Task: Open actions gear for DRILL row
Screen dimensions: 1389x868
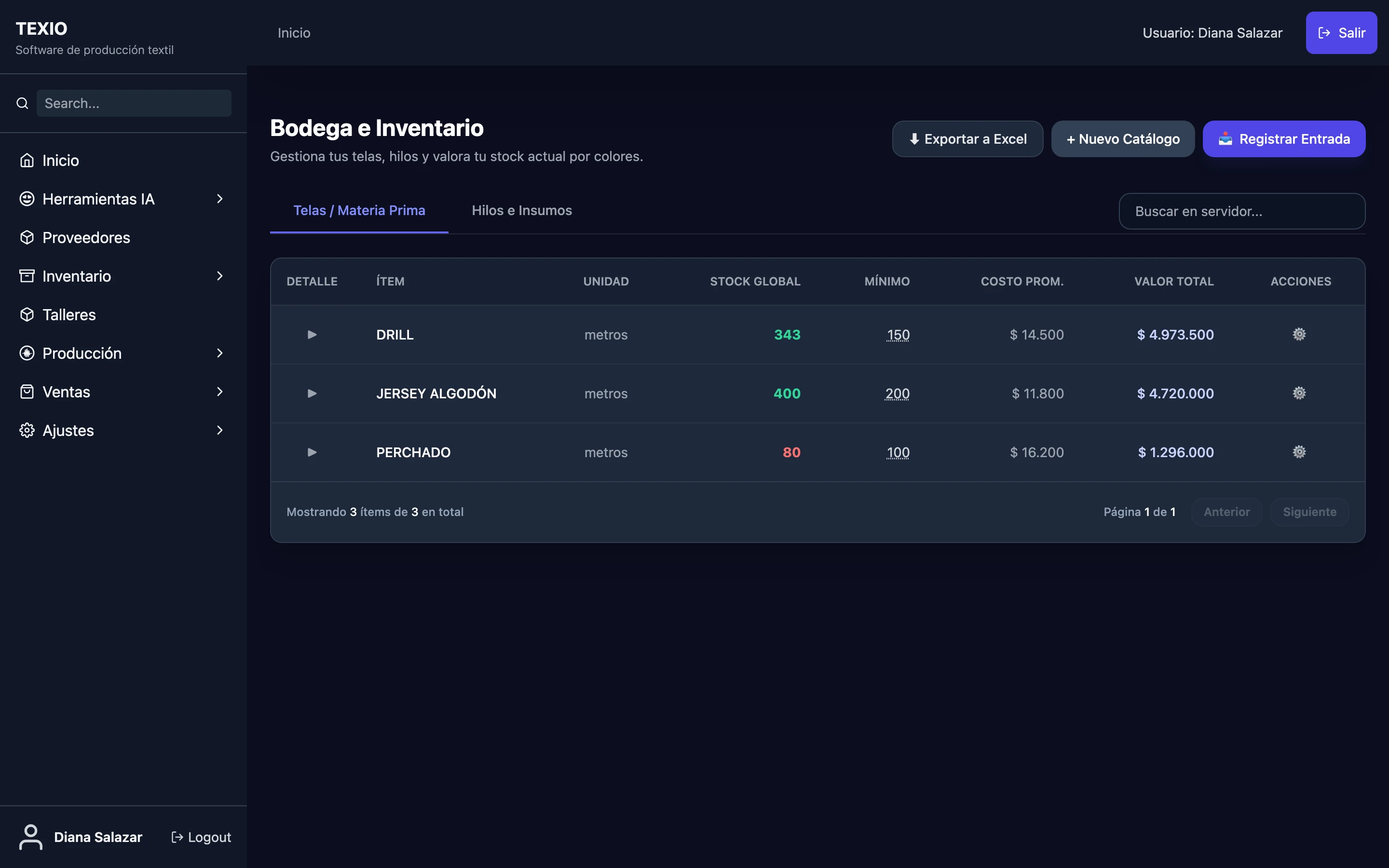Action: click(1299, 334)
